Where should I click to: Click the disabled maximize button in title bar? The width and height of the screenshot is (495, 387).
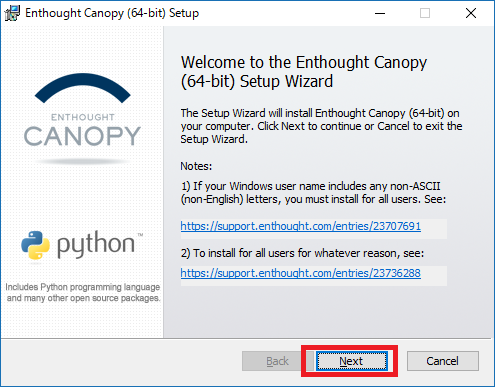coord(425,13)
